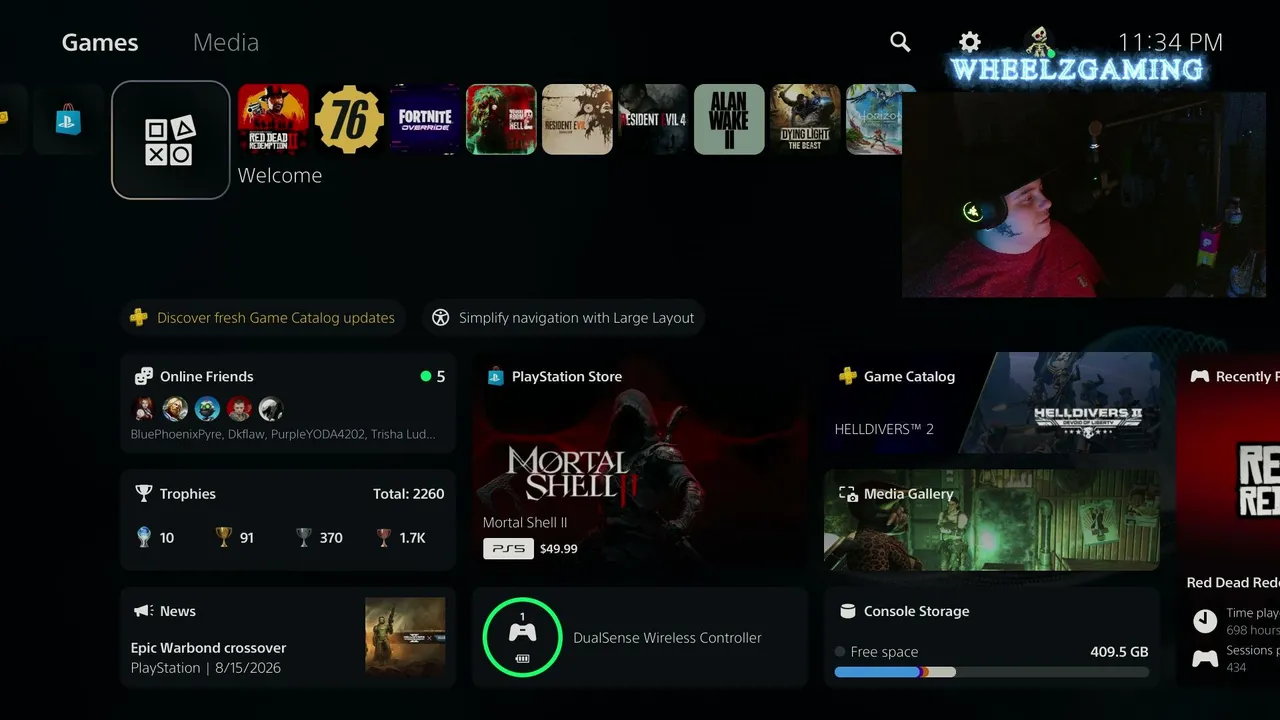Click the friend names list starting BluePhoenixPyre
This screenshot has width=1280, height=720.
point(283,435)
